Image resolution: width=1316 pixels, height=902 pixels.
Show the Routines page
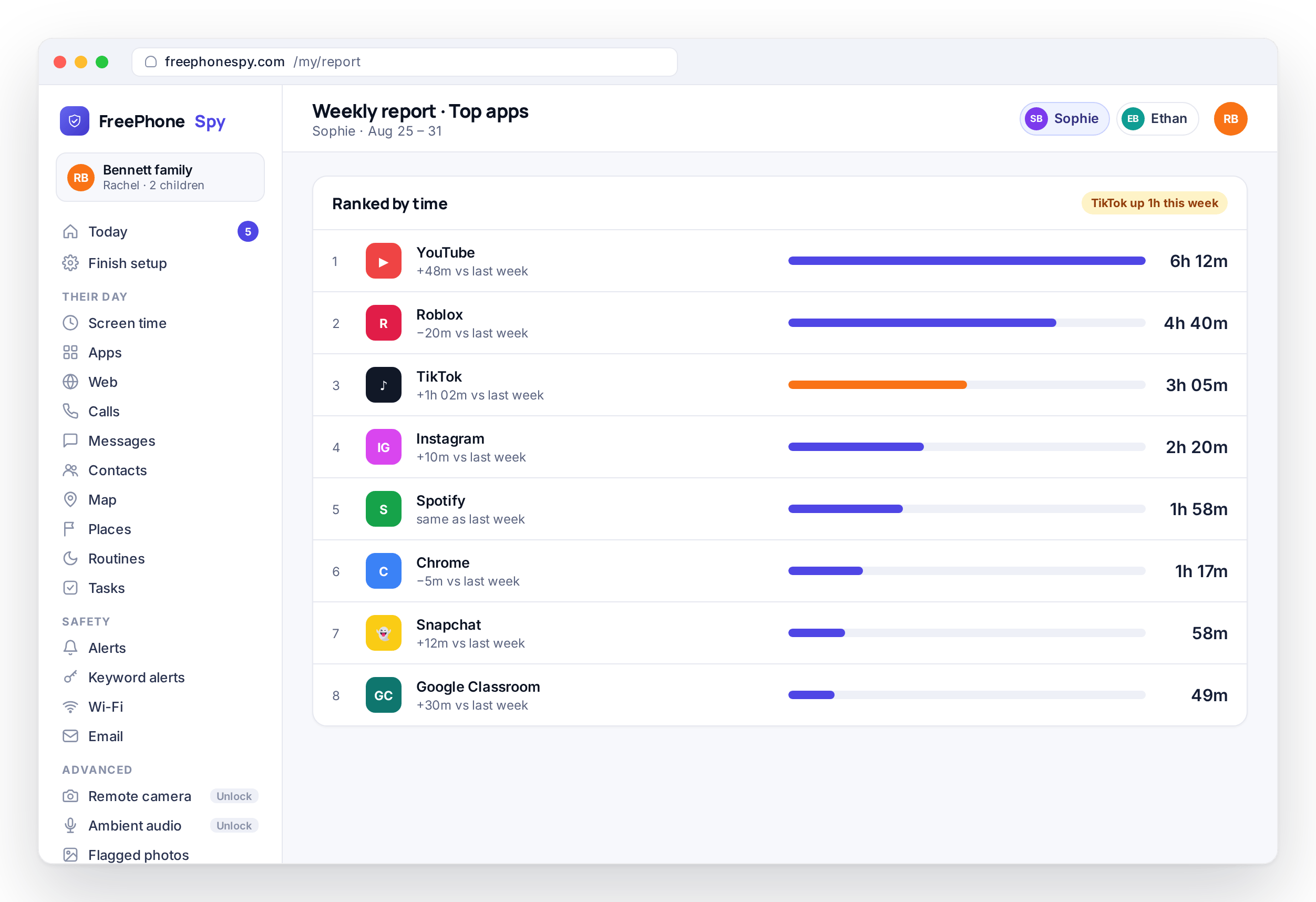coord(160,559)
